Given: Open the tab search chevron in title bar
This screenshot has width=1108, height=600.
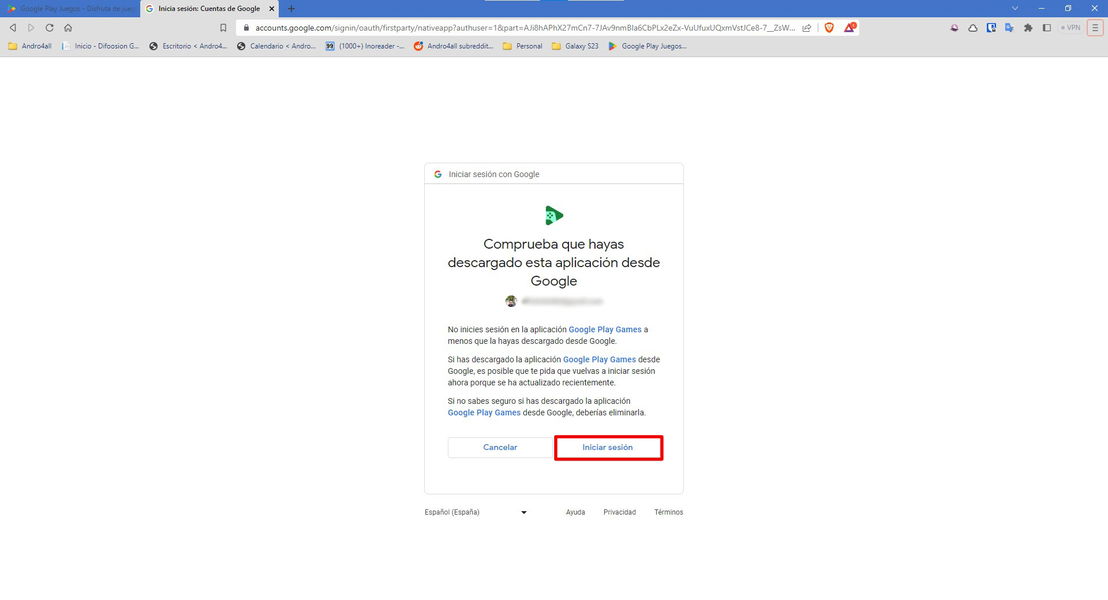Looking at the screenshot, I should pos(1015,8).
